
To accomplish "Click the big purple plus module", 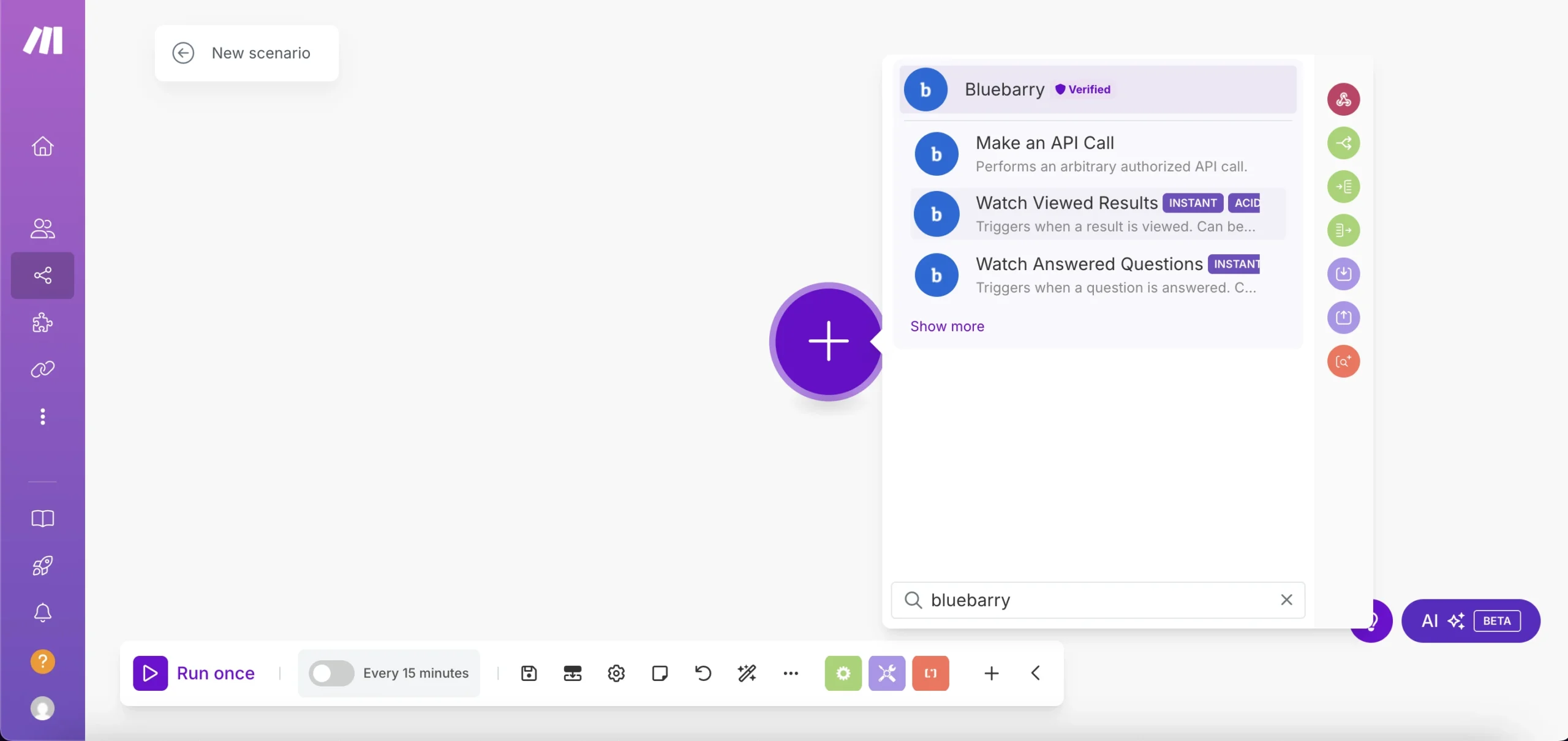I will 828,341.
